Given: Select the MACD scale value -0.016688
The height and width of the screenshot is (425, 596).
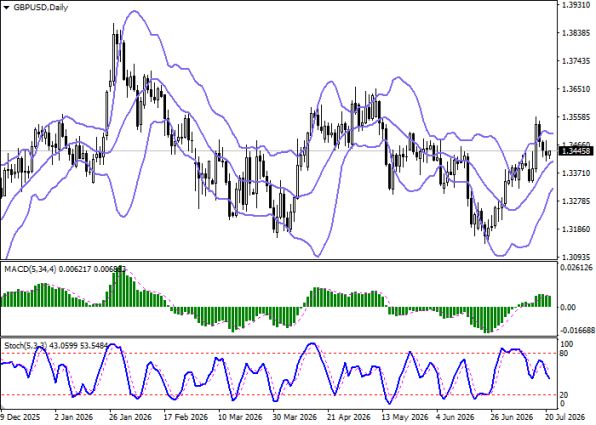Looking at the screenshot, I should coord(577,330).
